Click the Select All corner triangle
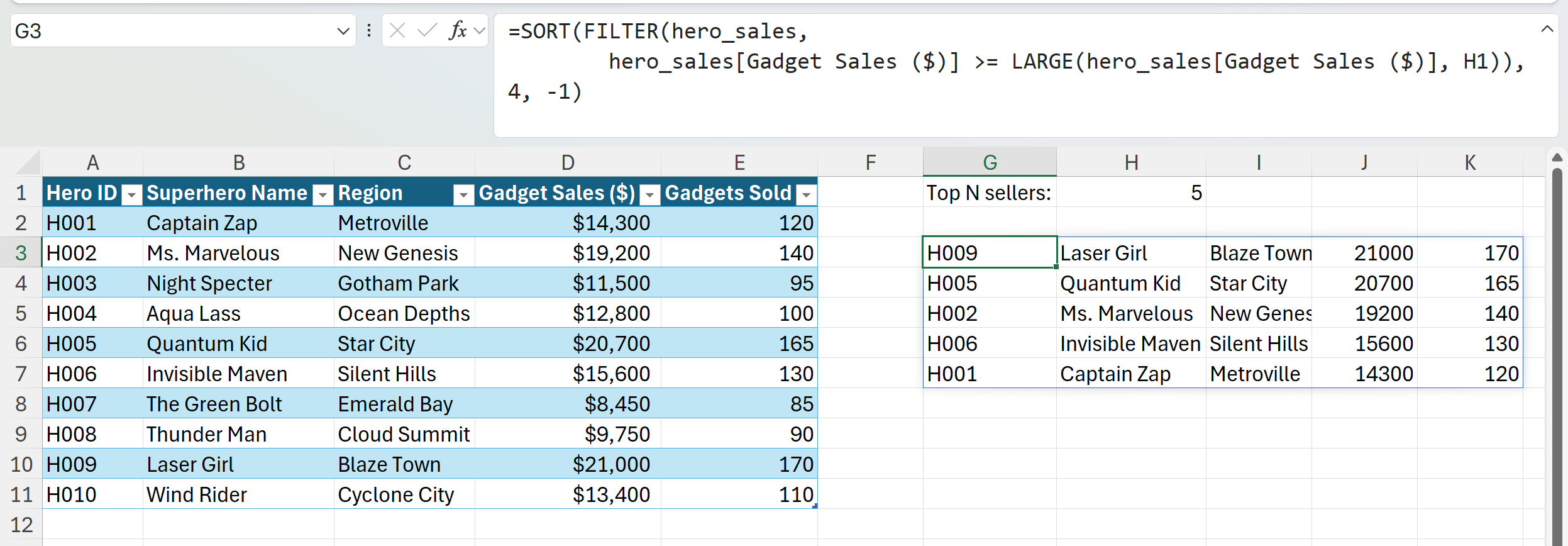This screenshot has height=546, width=1568. click(28, 163)
